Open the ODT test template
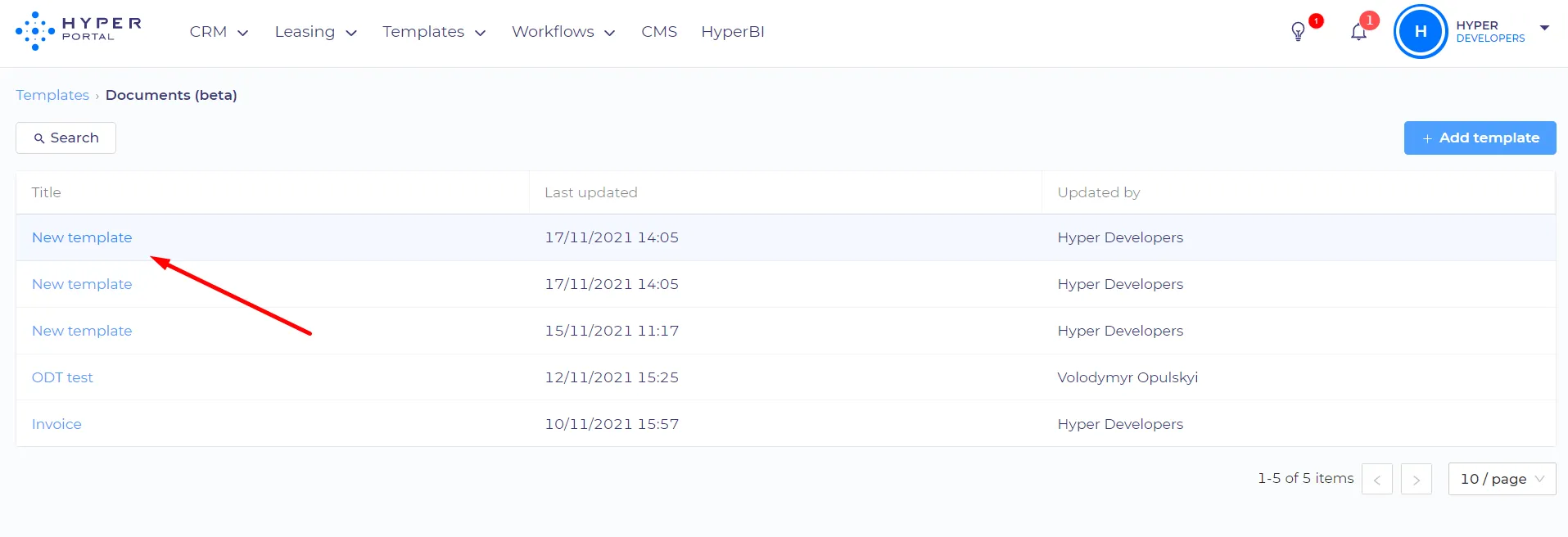1568x537 pixels. (62, 377)
